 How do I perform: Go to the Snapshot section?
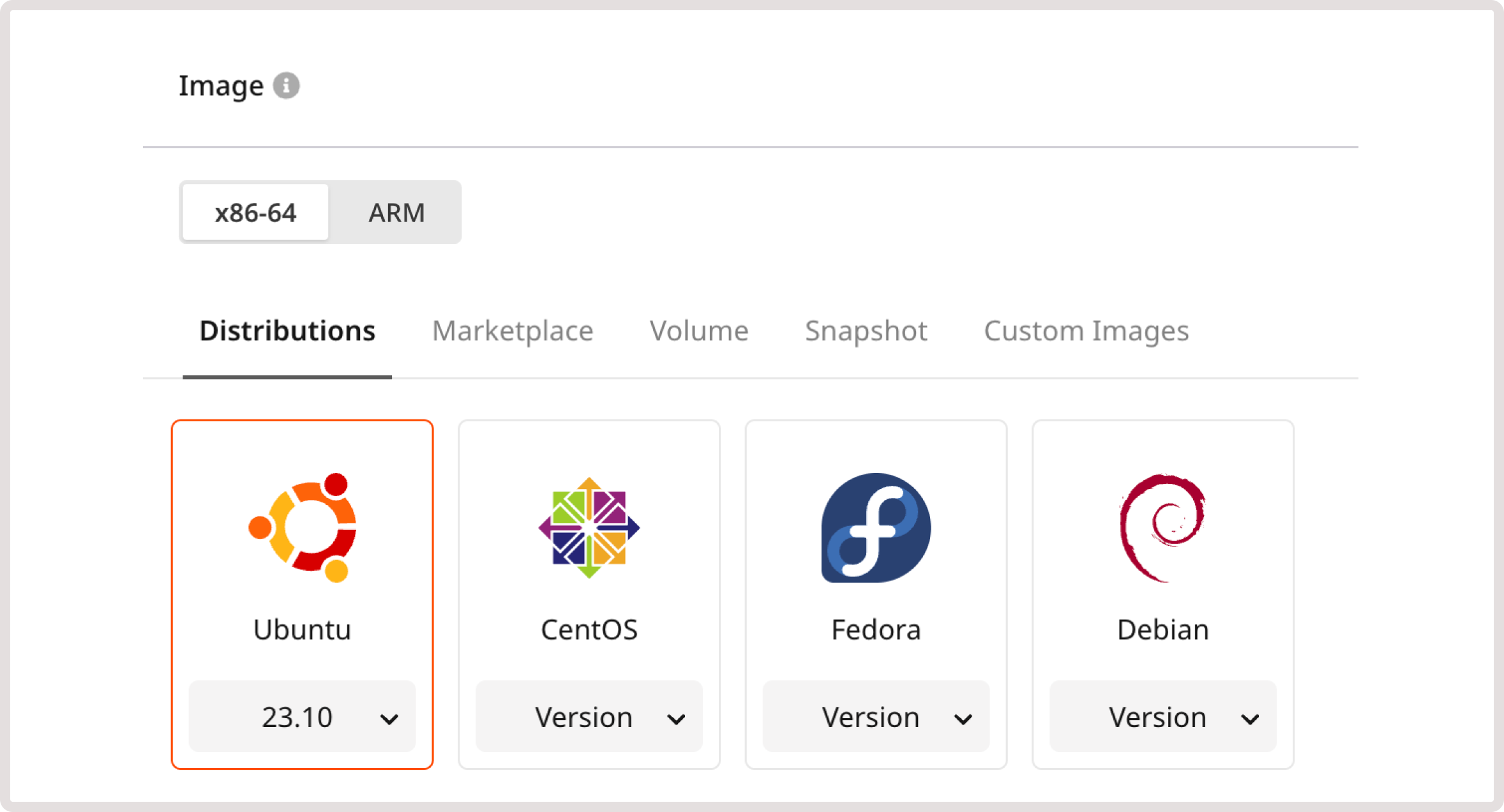click(x=866, y=331)
